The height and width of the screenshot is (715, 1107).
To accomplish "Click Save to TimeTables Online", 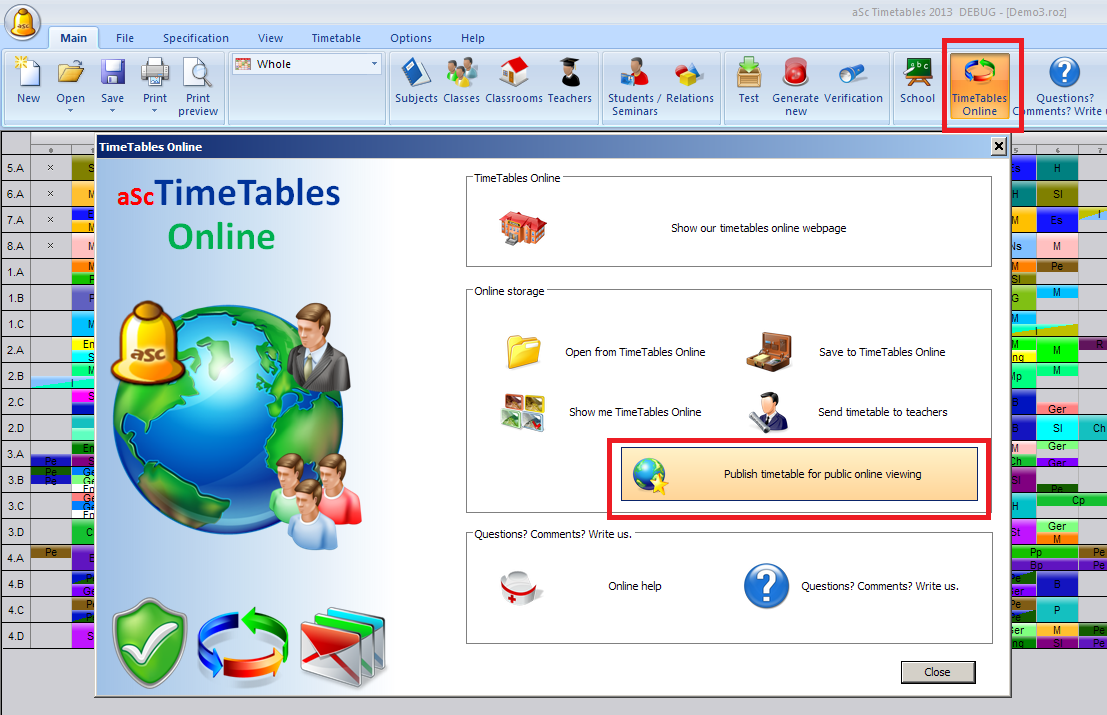I will tap(882, 352).
